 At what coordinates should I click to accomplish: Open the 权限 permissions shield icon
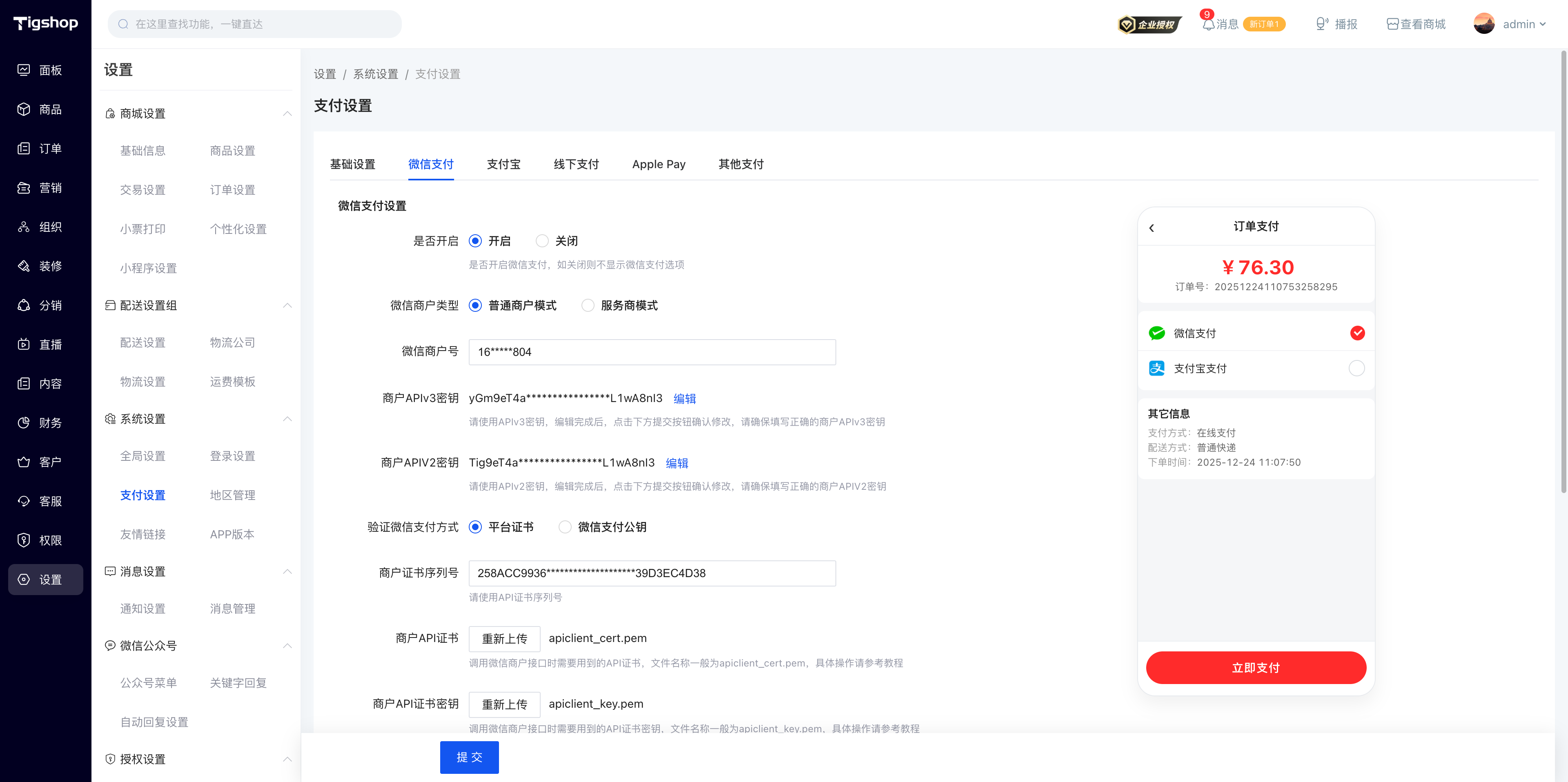24,540
